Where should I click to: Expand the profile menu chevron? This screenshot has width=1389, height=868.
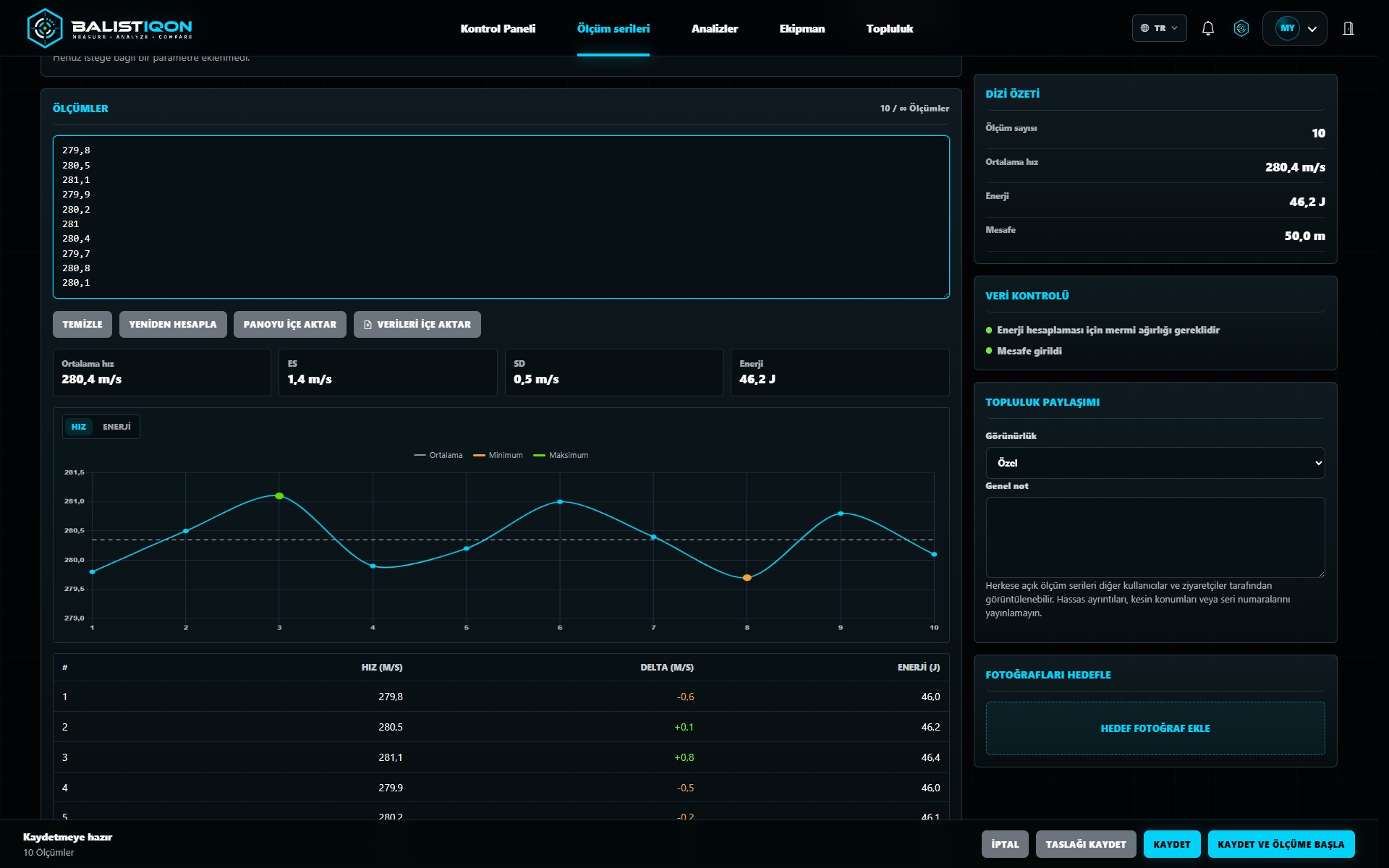(x=1312, y=29)
